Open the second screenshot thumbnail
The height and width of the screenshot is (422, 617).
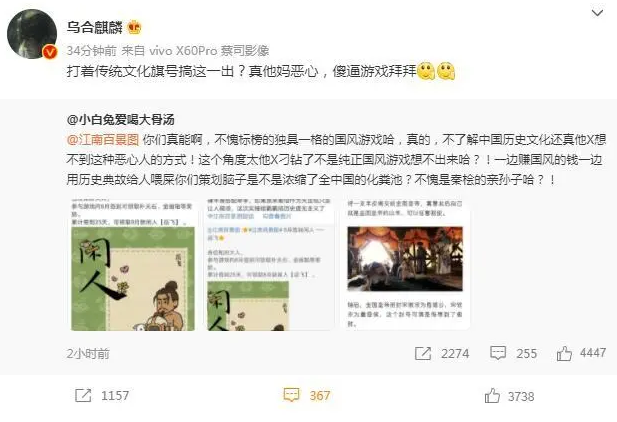click(x=269, y=265)
